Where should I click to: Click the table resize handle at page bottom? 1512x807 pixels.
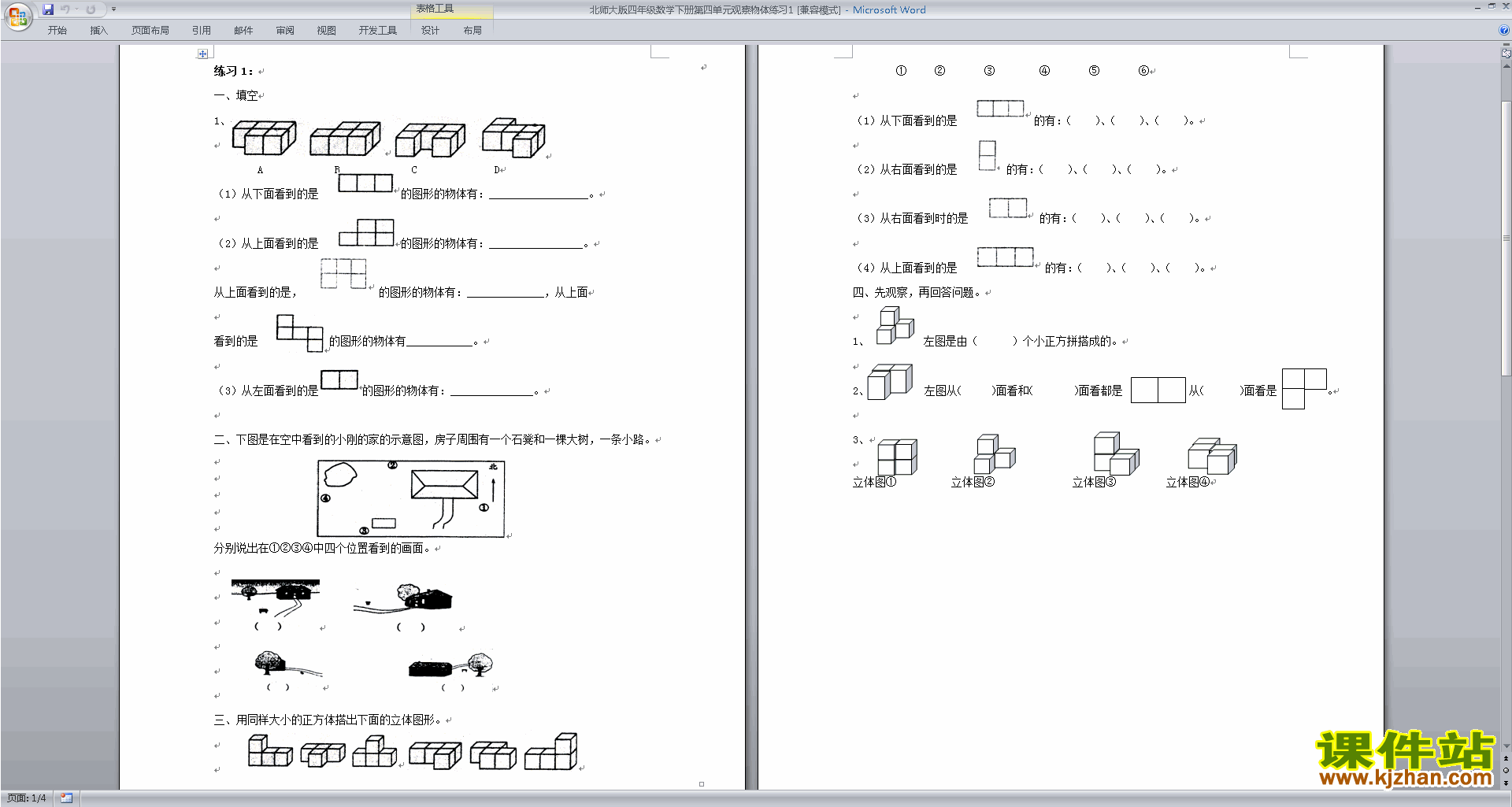[x=702, y=784]
